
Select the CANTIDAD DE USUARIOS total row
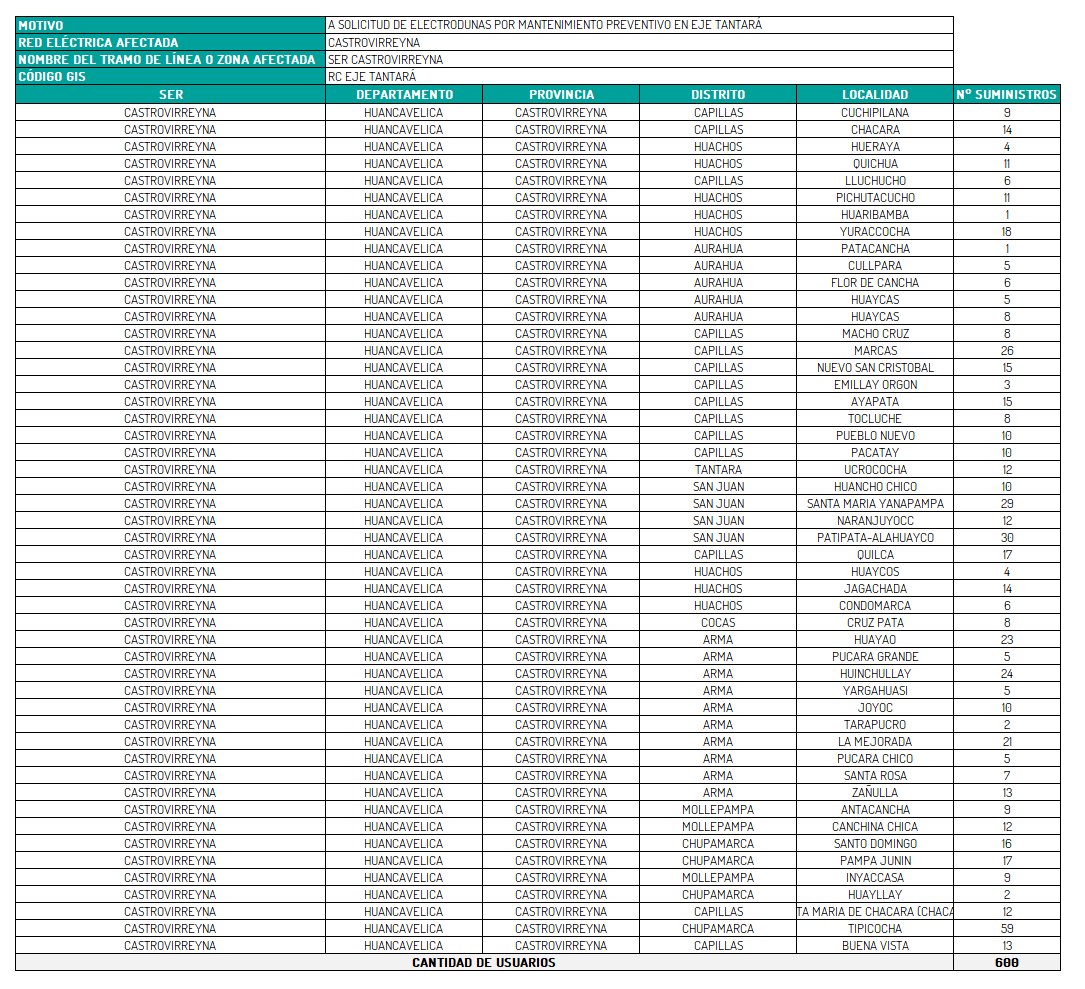coord(484,963)
